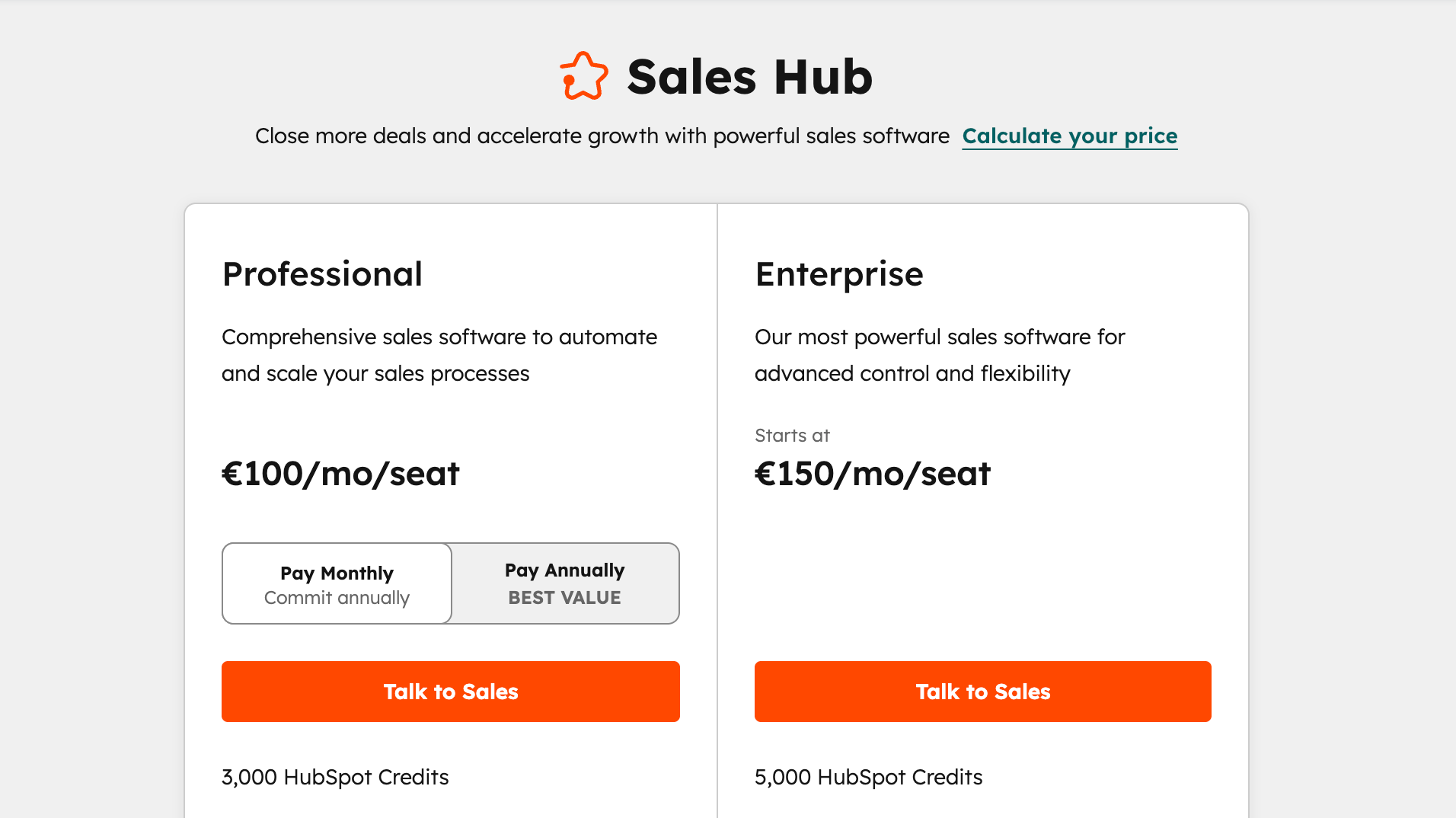Click the Close more deals tagline

pyautogui.click(x=601, y=136)
